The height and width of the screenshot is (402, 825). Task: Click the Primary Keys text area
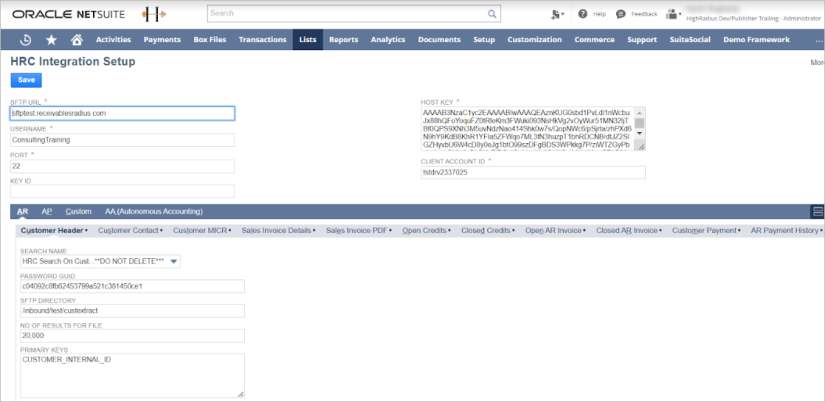click(133, 376)
